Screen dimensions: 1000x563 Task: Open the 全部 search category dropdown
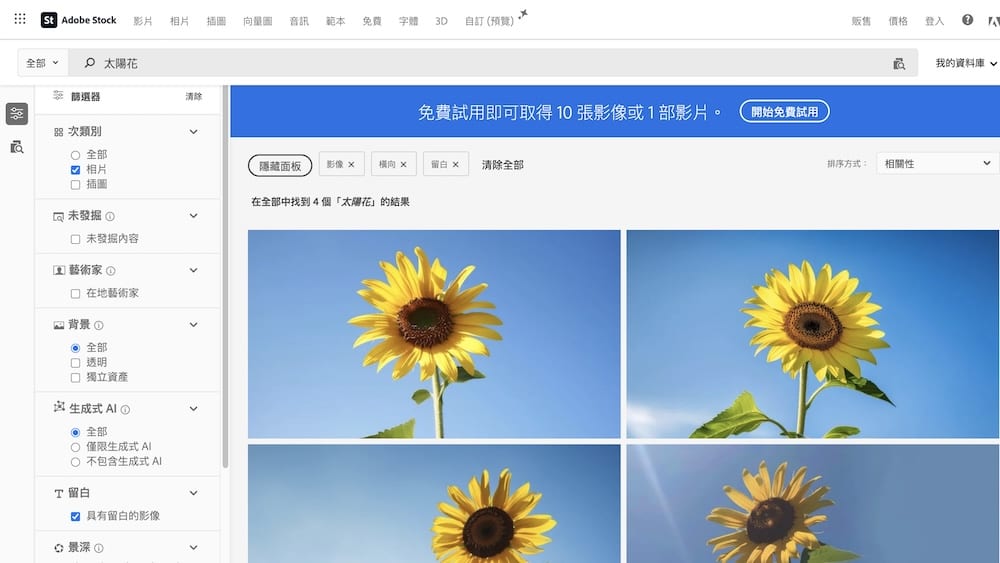point(42,63)
